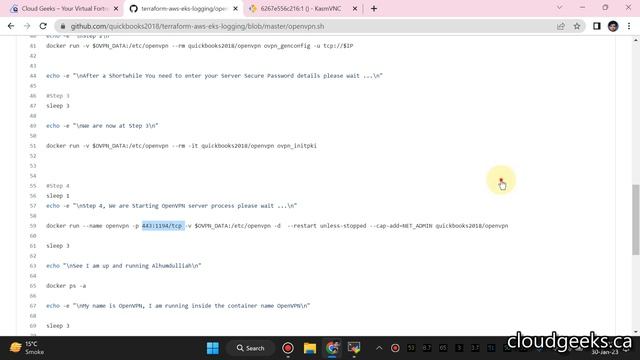Switch to terraform-aws-eks-logging tab
Viewport: 640px width, 360px height.
click(183, 8)
